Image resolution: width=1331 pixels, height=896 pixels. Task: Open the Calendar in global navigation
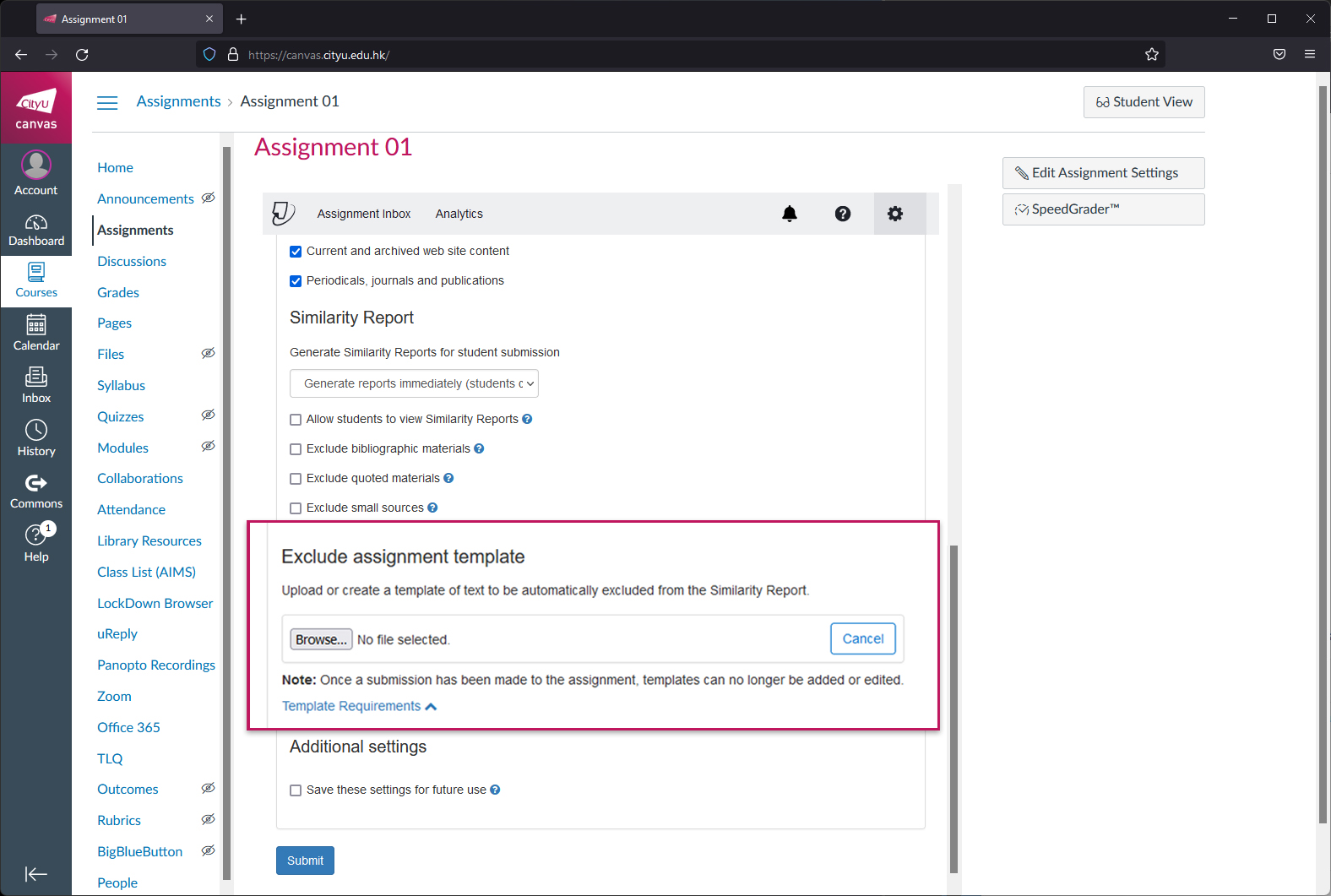click(36, 333)
